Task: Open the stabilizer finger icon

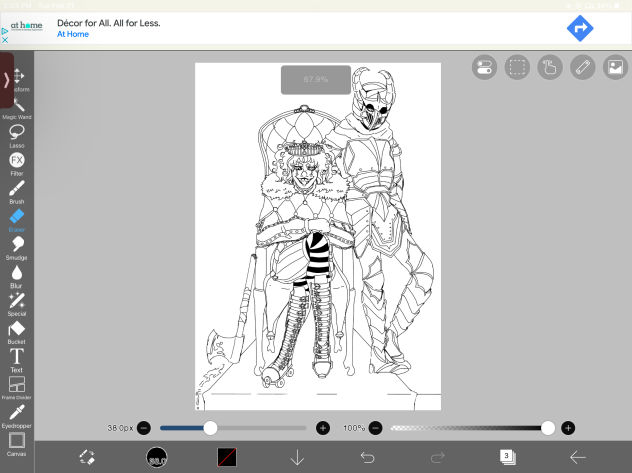Action: pyautogui.click(x=550, y=67)
